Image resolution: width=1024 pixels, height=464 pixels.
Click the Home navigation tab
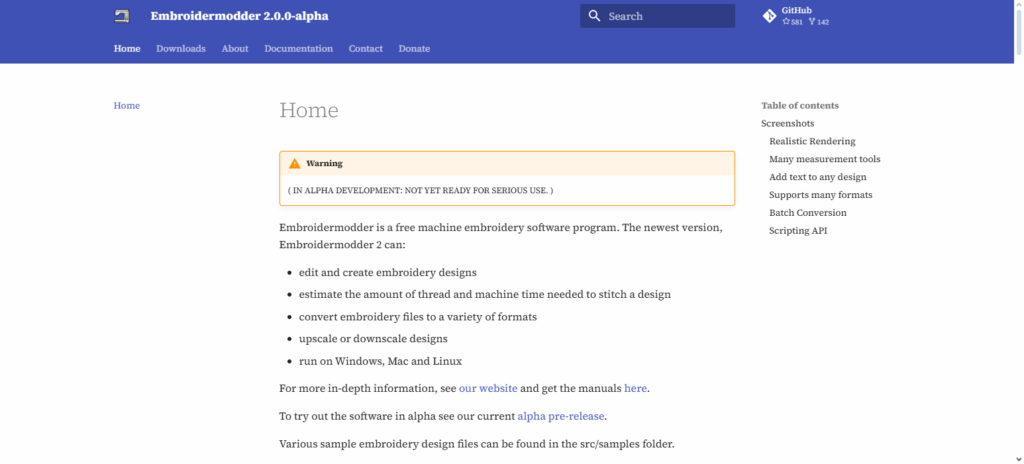tap(127, 49)
